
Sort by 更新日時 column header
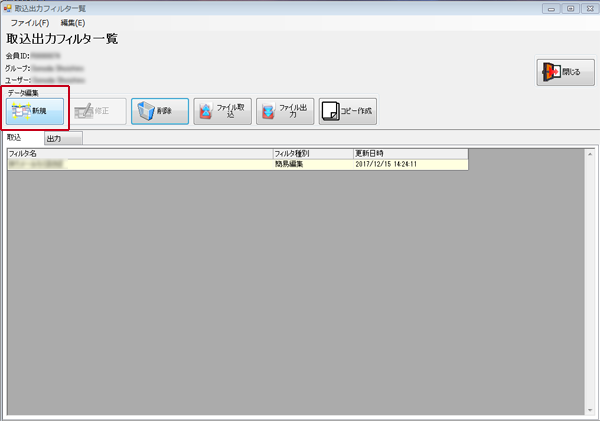410,154
